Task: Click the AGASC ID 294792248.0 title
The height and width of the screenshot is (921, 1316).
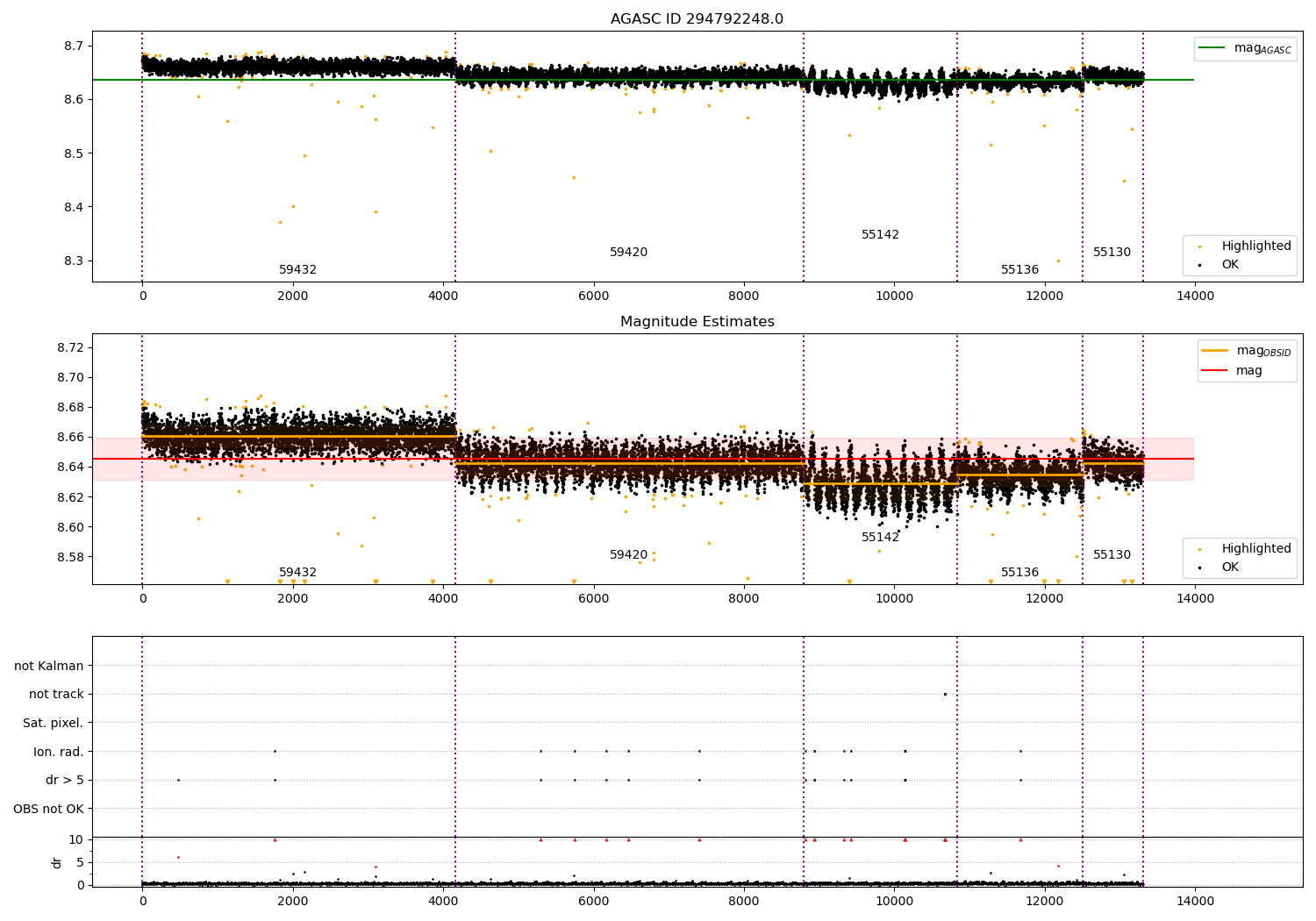Action: (697, 19)
